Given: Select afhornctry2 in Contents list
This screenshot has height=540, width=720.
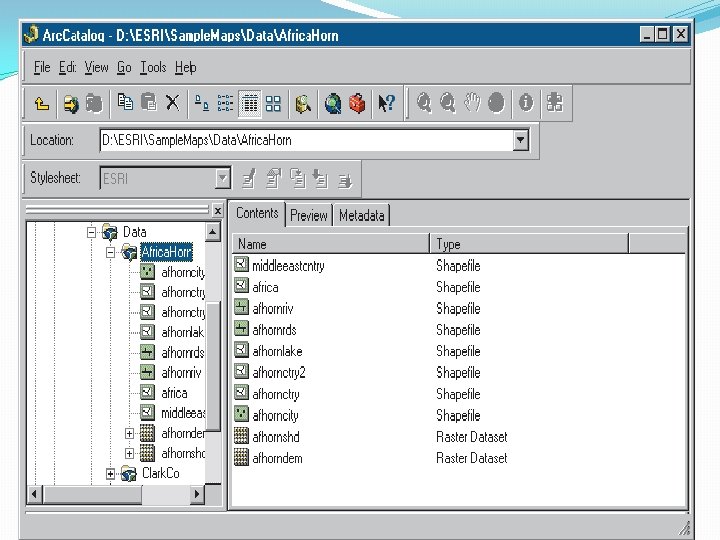Looking at the screenshot, I should coord(278,372).
